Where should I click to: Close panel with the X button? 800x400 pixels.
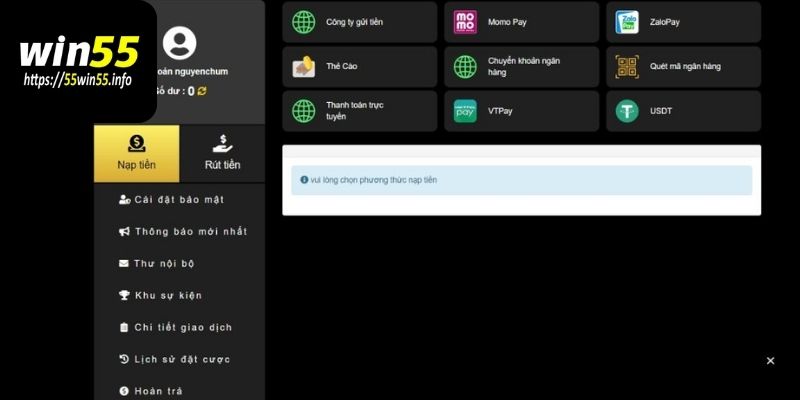pyautogui.click(x=770, y=361)
